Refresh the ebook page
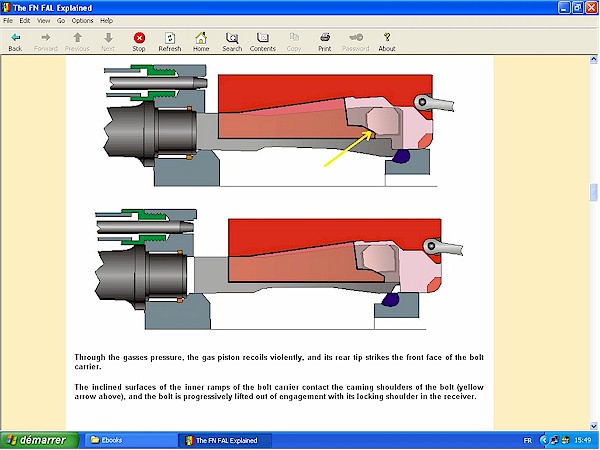Screen dimensions: 600x450 pos(170,41)
